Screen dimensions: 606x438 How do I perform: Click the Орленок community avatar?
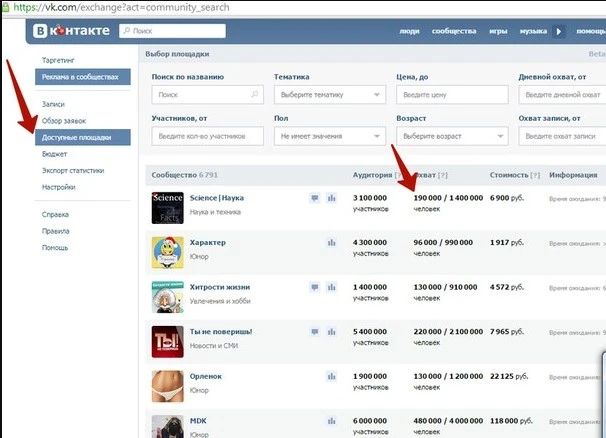167,386
